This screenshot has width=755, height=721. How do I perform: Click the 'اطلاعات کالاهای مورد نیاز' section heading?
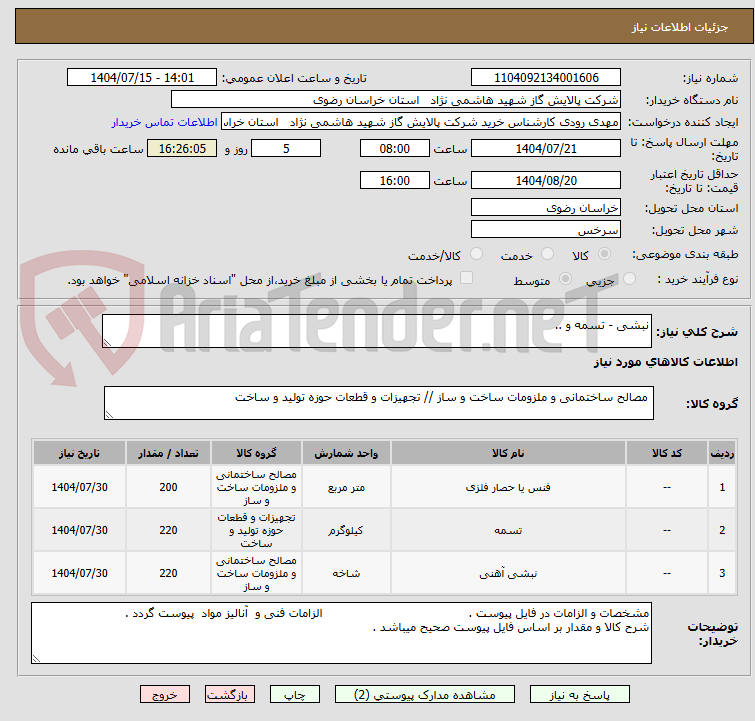click(665, 362)
